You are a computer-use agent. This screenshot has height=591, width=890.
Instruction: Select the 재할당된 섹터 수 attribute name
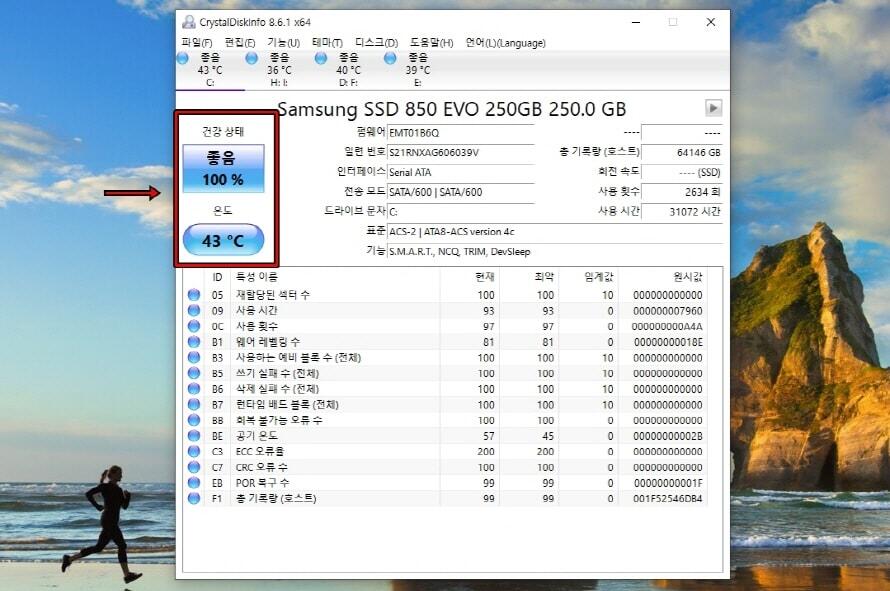tap(273, 295)
